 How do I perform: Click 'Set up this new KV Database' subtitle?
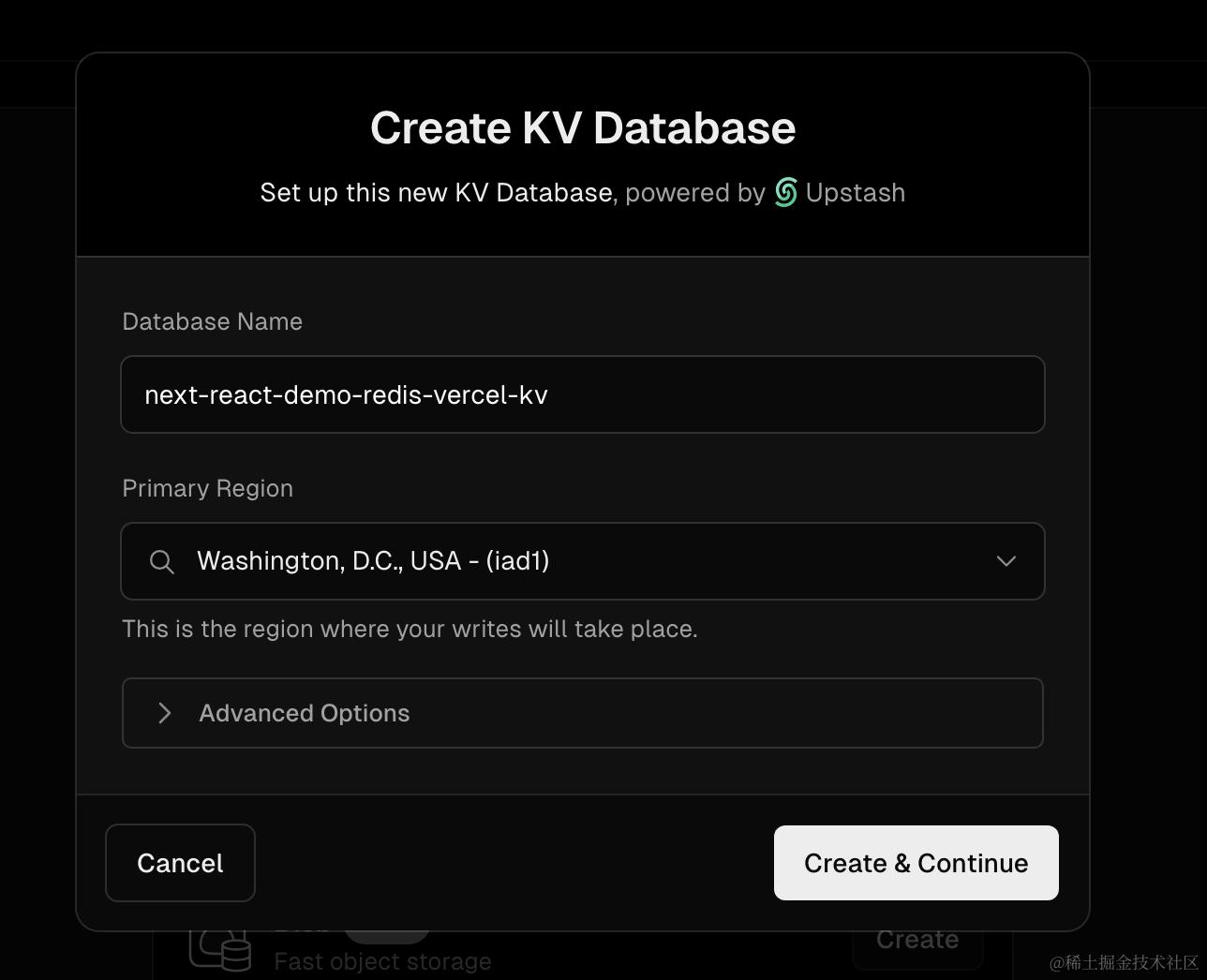point(436,192)
